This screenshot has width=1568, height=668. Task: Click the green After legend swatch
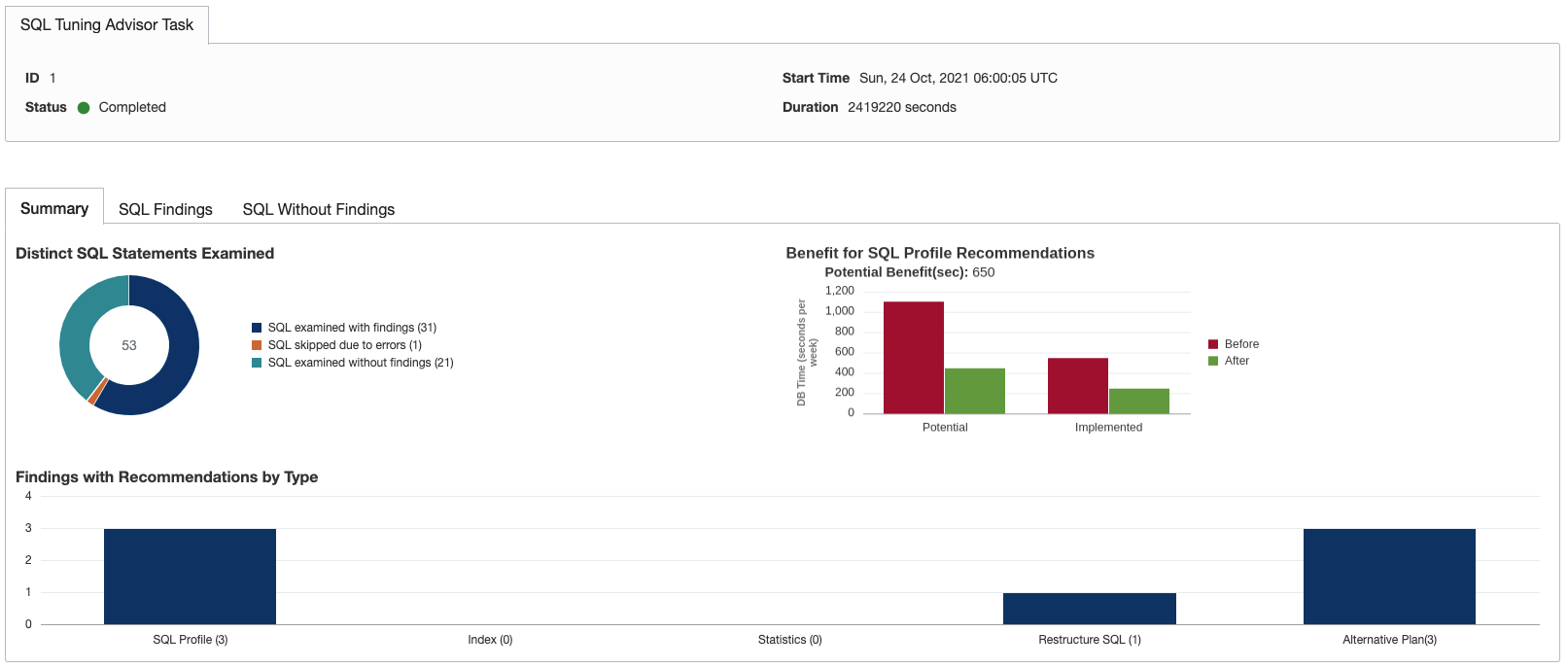coord(1213,361)
